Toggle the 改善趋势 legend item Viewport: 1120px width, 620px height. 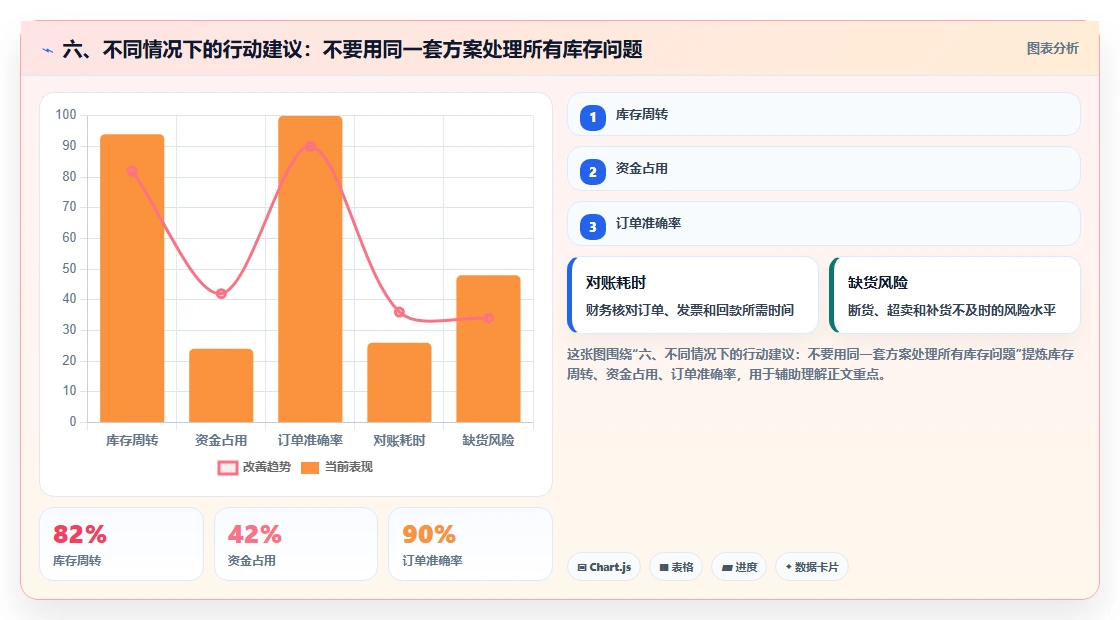coord(254,467)
